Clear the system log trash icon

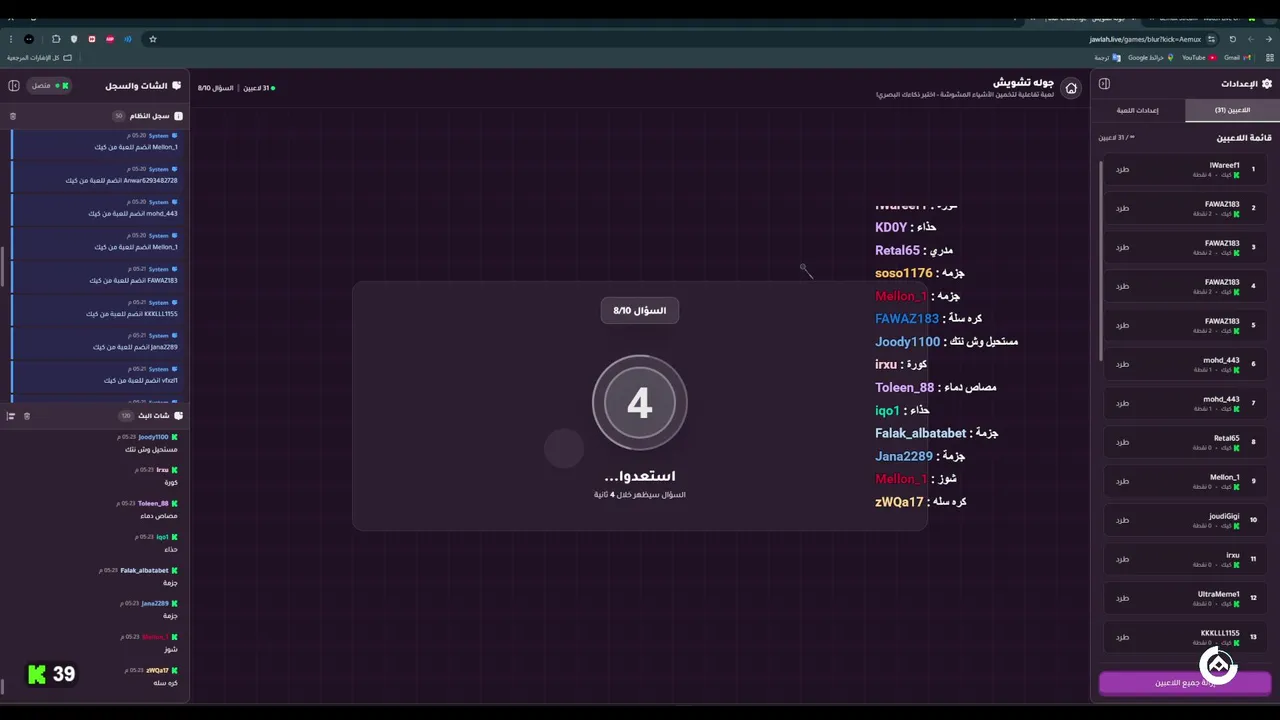[13, 116]
